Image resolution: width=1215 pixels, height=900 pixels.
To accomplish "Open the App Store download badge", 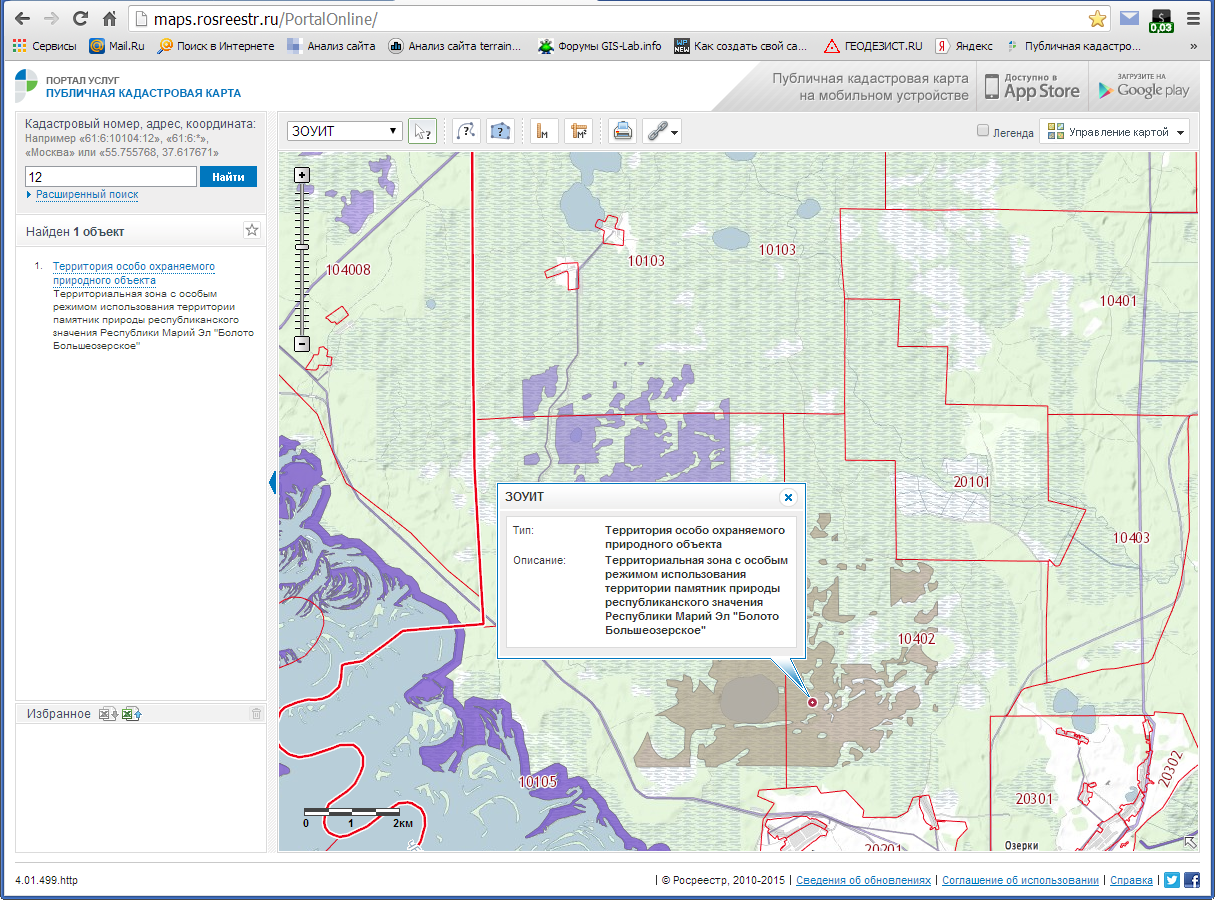I will click(x=1032, y=87).
